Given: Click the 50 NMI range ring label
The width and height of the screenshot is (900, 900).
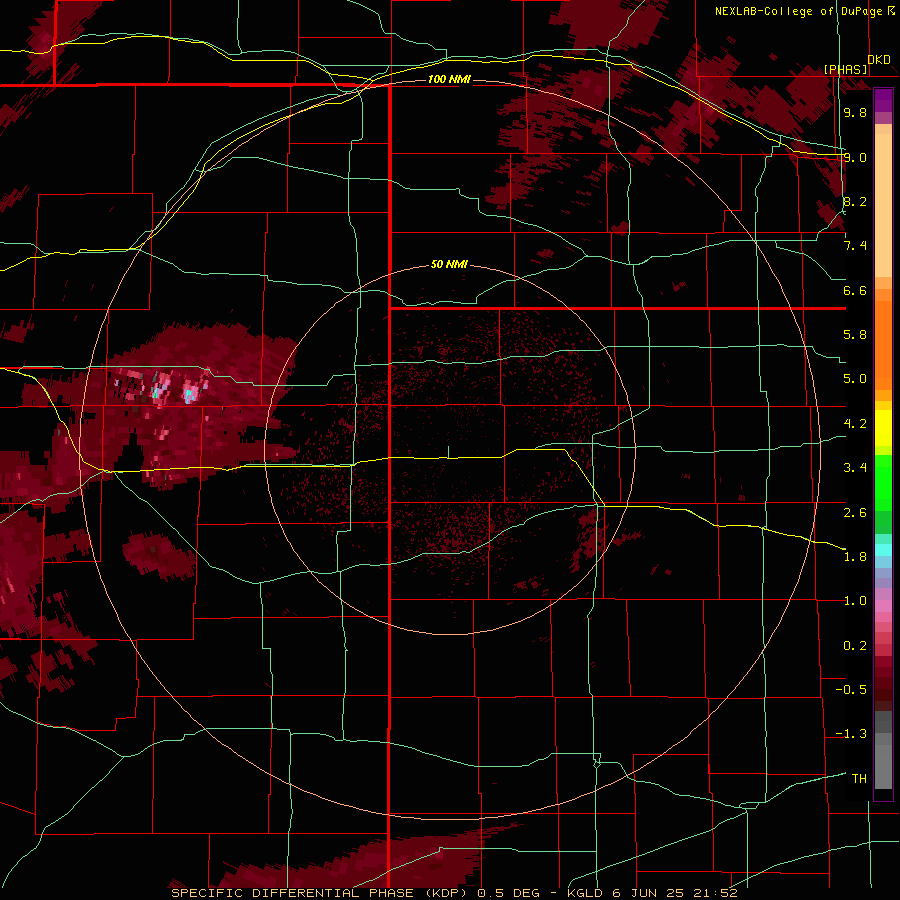Looking at the screenshot, I should tap(449, 264).
